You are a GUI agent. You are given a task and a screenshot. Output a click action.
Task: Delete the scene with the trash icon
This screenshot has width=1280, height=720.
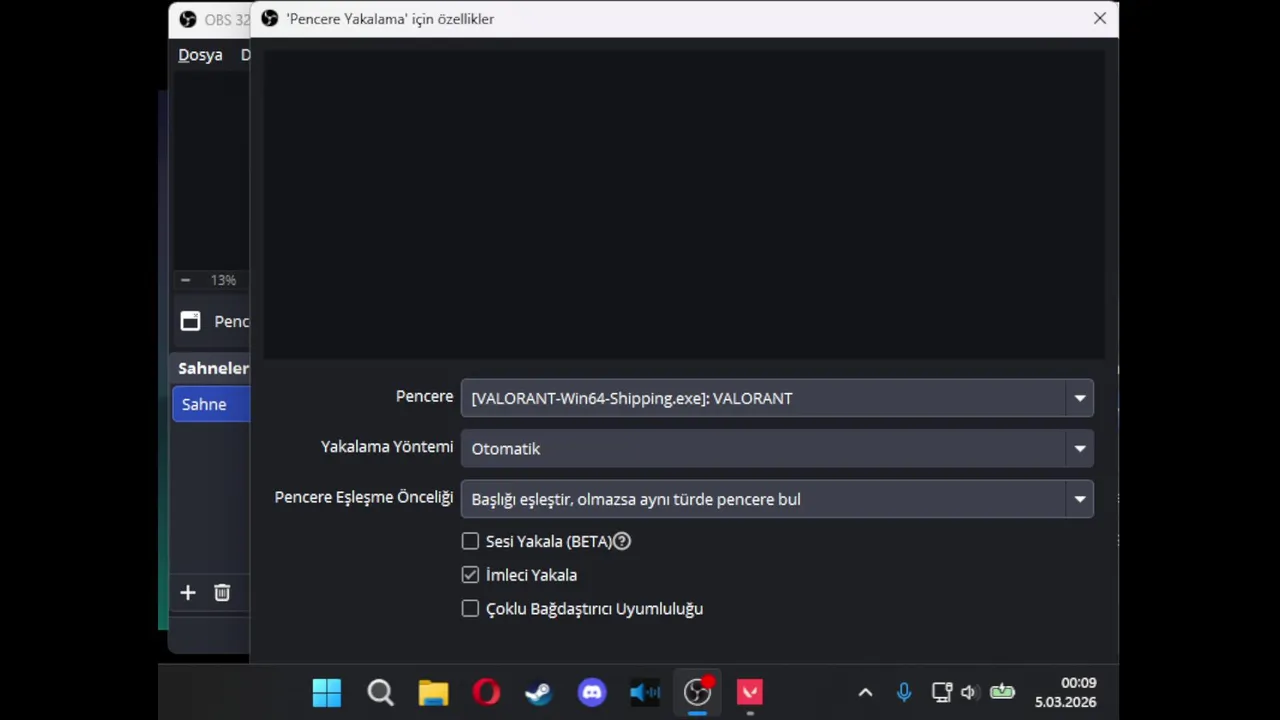point(222,593)
